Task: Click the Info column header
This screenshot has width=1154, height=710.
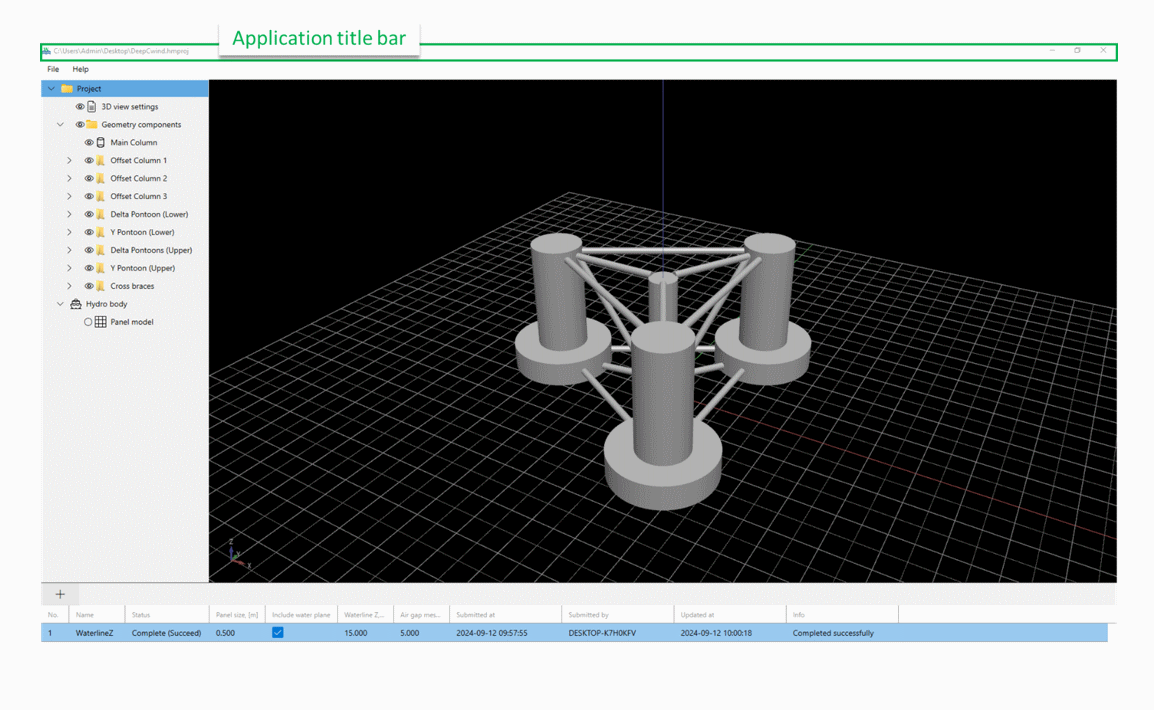Action: pyautogui.click(x=842, y=615)
